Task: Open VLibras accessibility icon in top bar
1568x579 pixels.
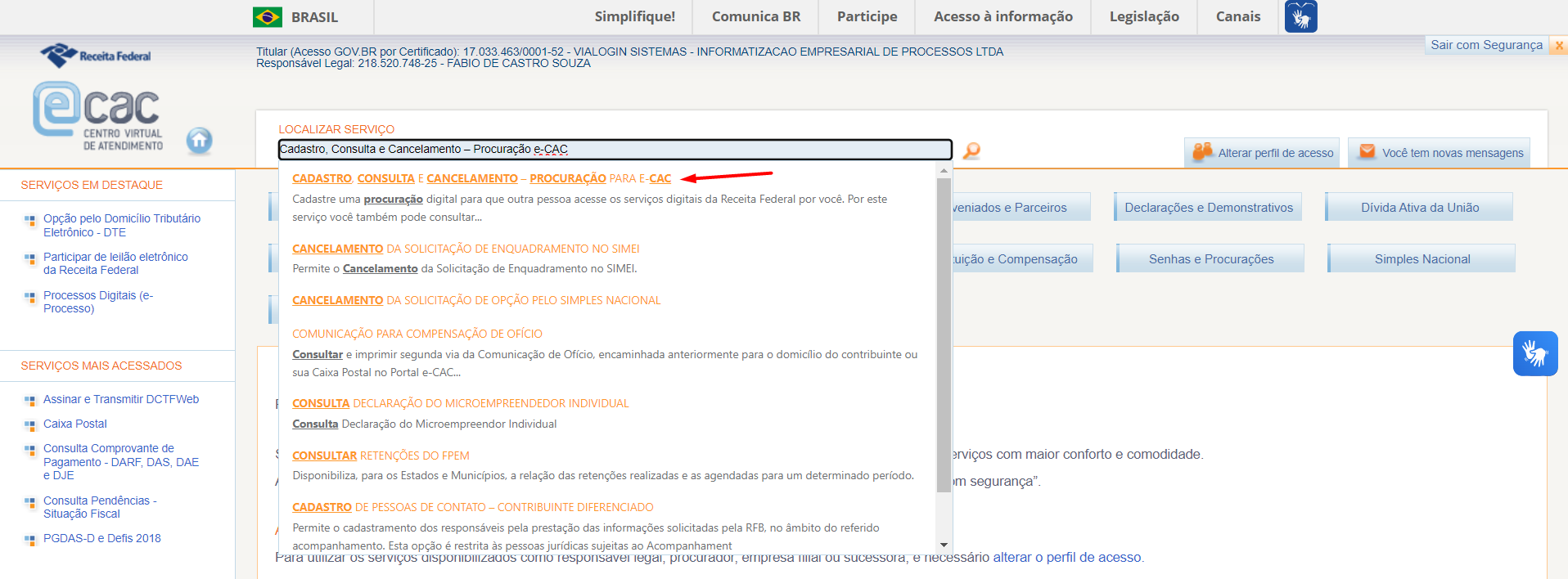Action: pyautogui.click(x=1300, y=16)
